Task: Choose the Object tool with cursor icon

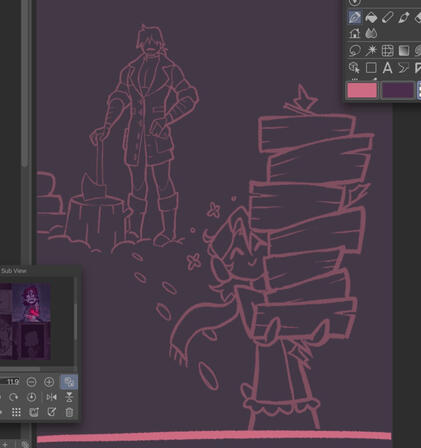Action: pyautogui.click(x=355, y=68)
